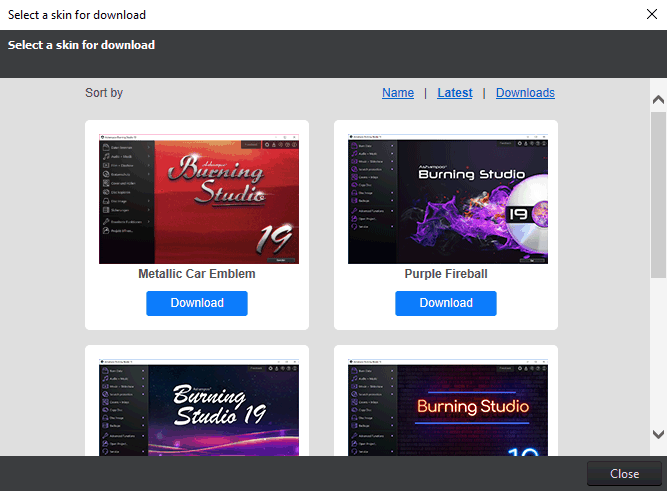
Task: Click the Metallic Car Emblem label
Action: point(197,274)
